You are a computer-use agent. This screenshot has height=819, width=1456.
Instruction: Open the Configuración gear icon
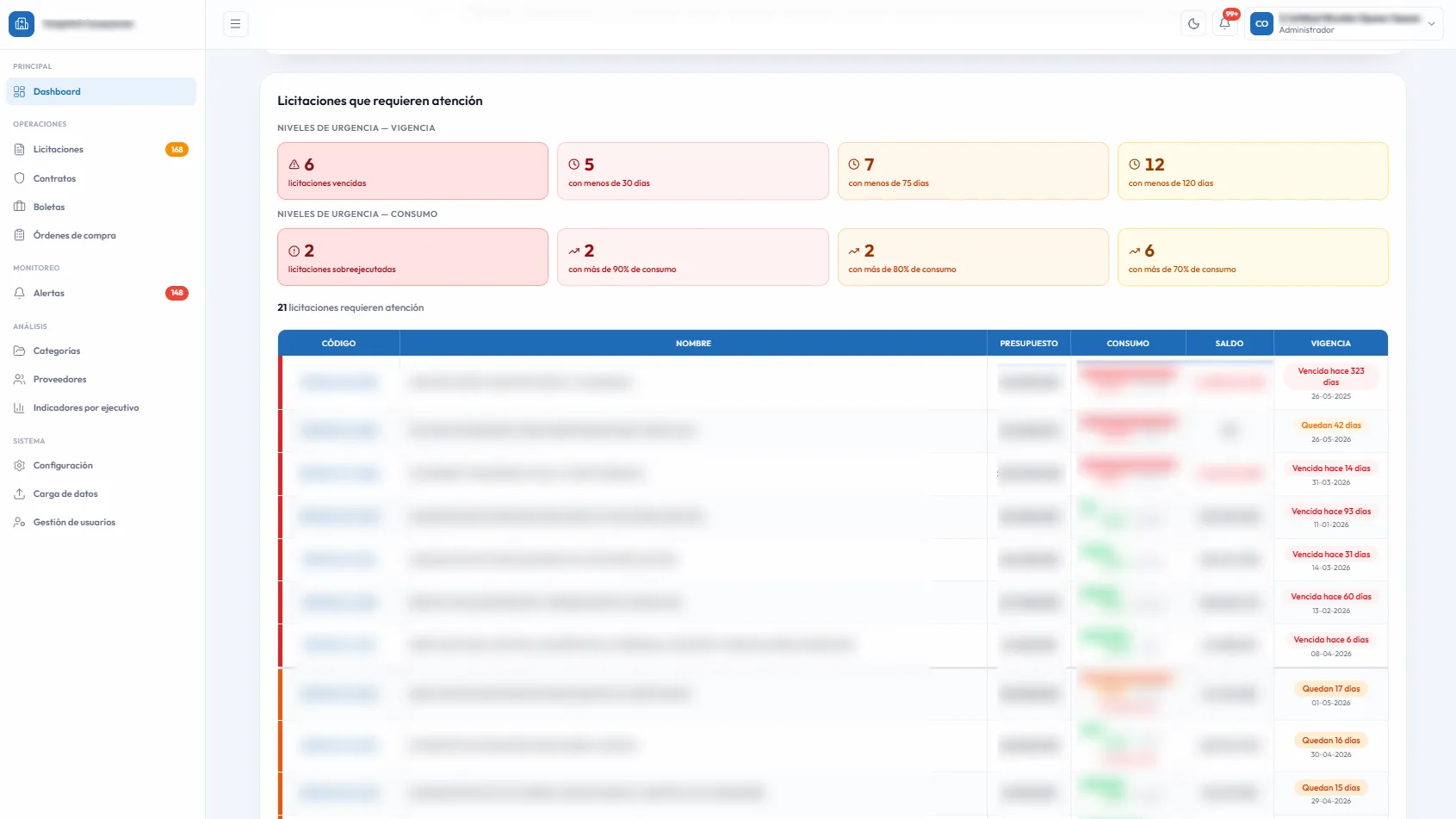tap(19, 465)
